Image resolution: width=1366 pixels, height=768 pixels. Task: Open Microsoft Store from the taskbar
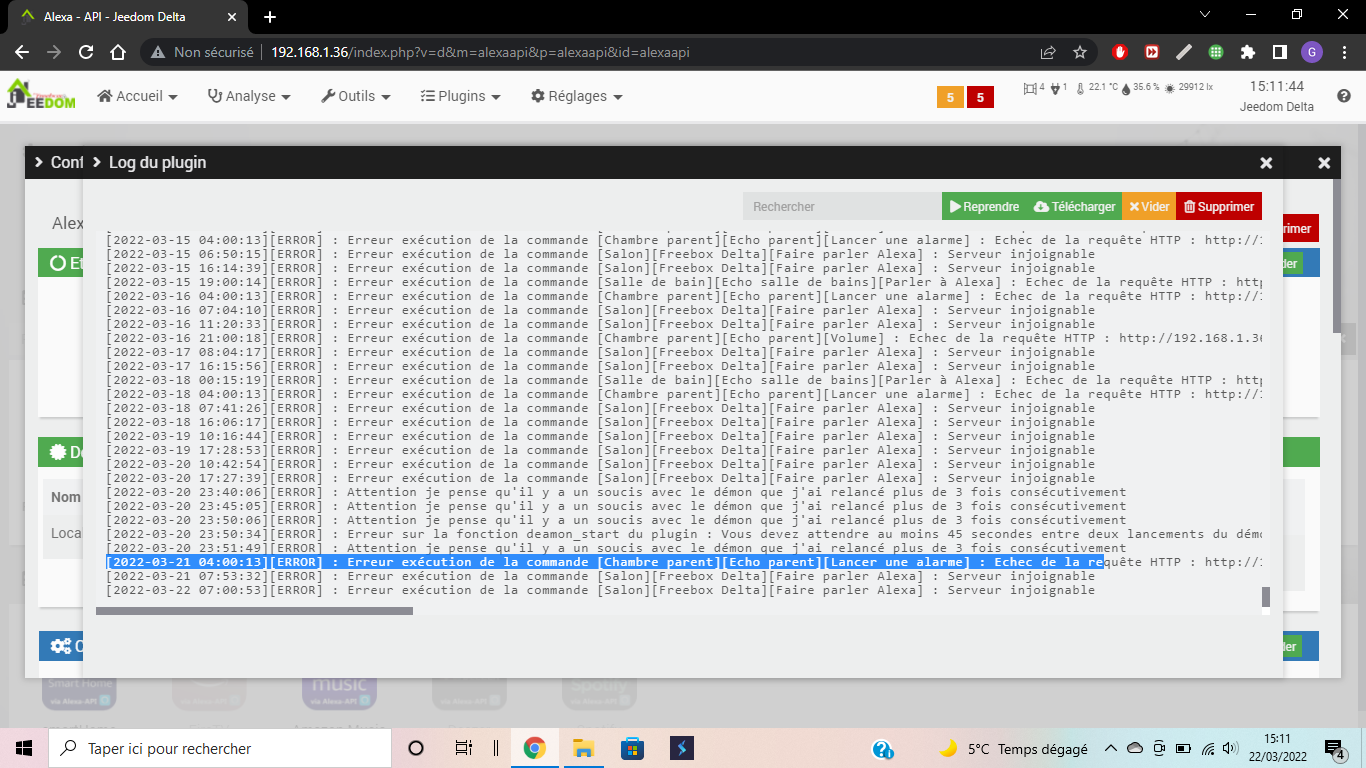coord(632,748)
